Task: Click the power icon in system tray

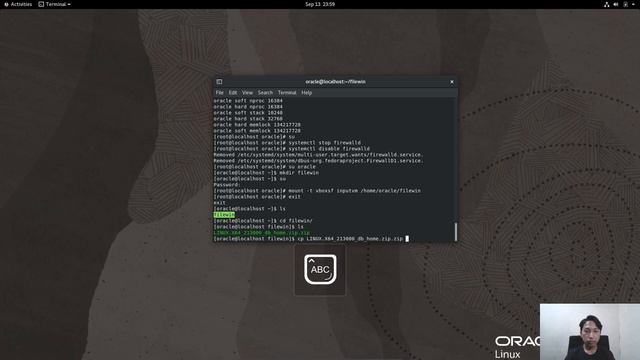Action: point(625,4)
